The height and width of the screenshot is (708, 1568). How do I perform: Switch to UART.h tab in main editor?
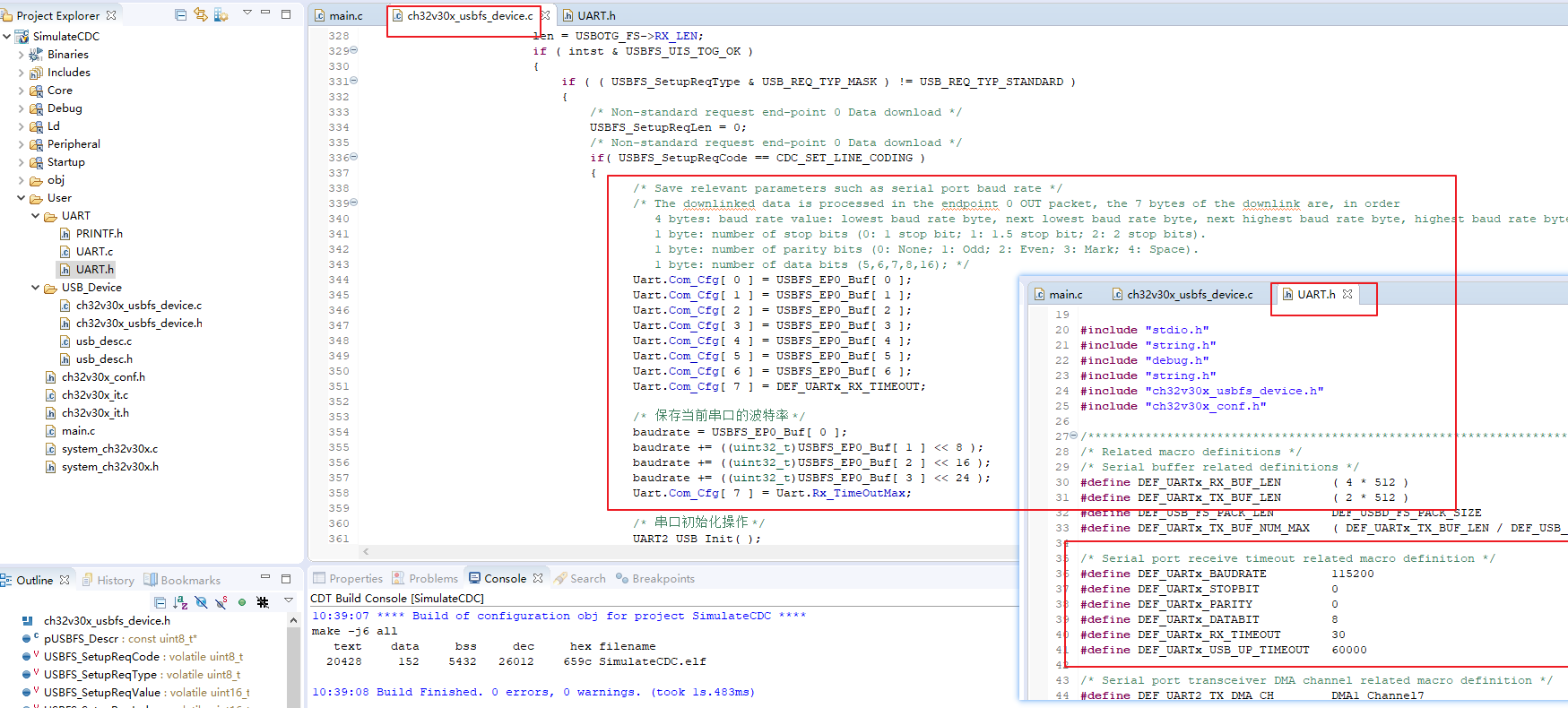click(589, 15)
